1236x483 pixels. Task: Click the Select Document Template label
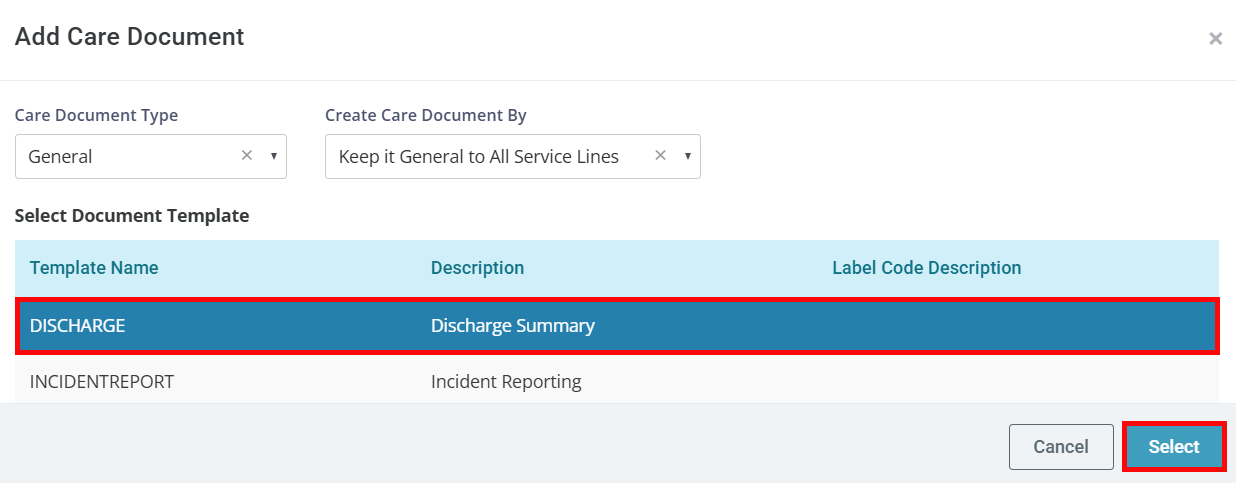(x=132, y=215)
